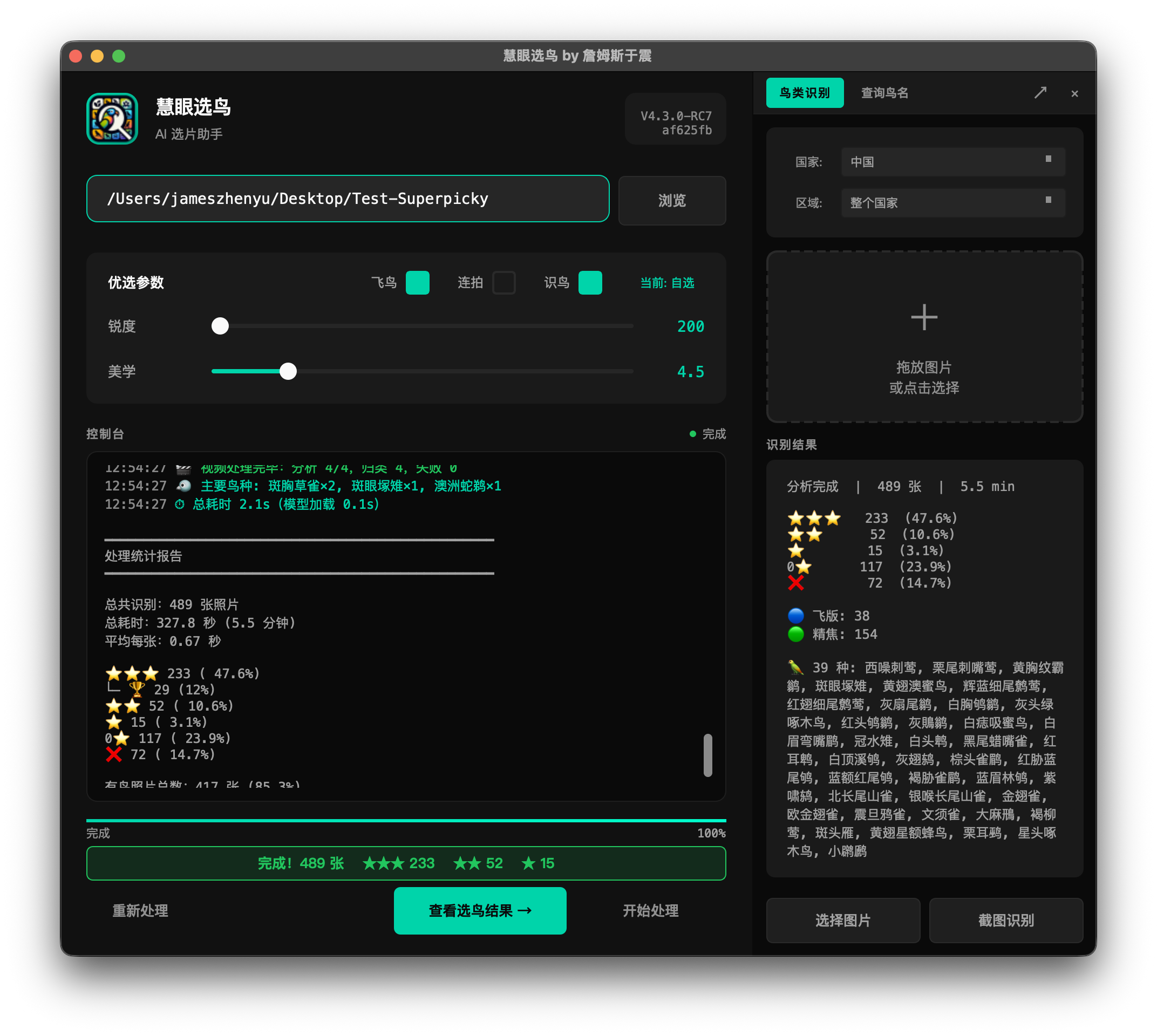Click the green 完成 status dot
The height and width of the screenshot is (1036, 1157).
692,434
